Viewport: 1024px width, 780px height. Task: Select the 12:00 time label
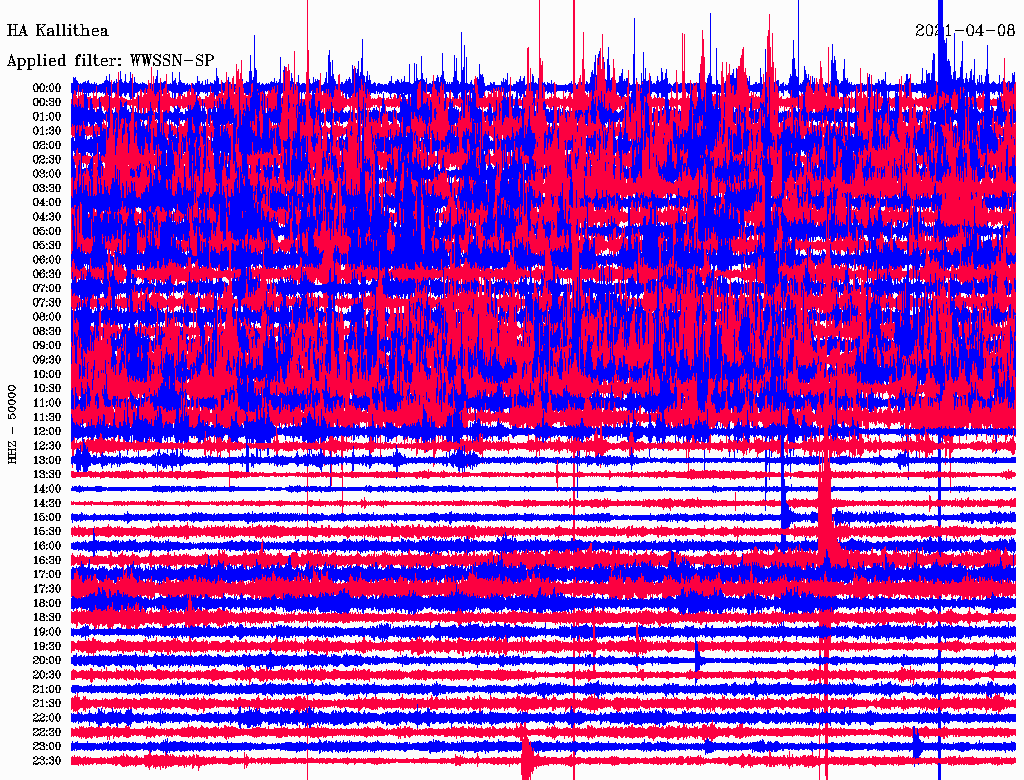47,431
